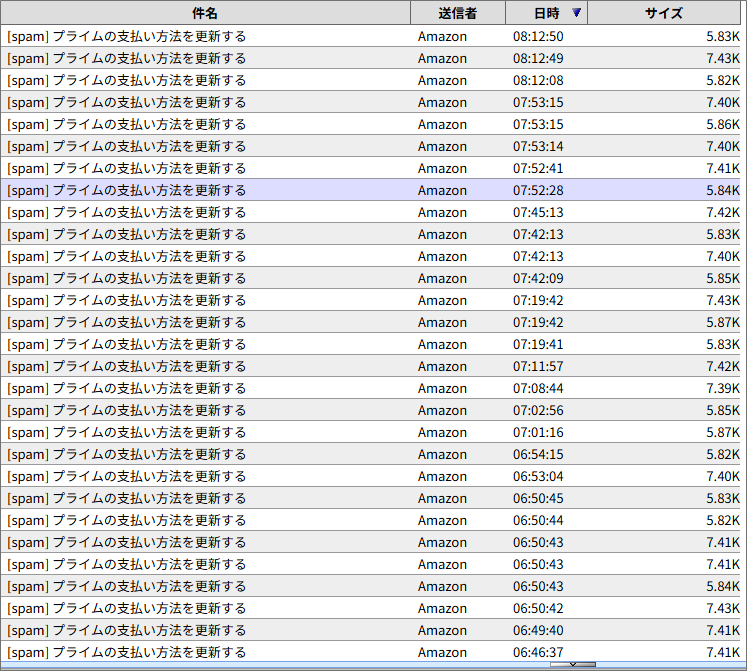Select the 07:53:15 message sized 7.40K

click(x=371, y=102)
